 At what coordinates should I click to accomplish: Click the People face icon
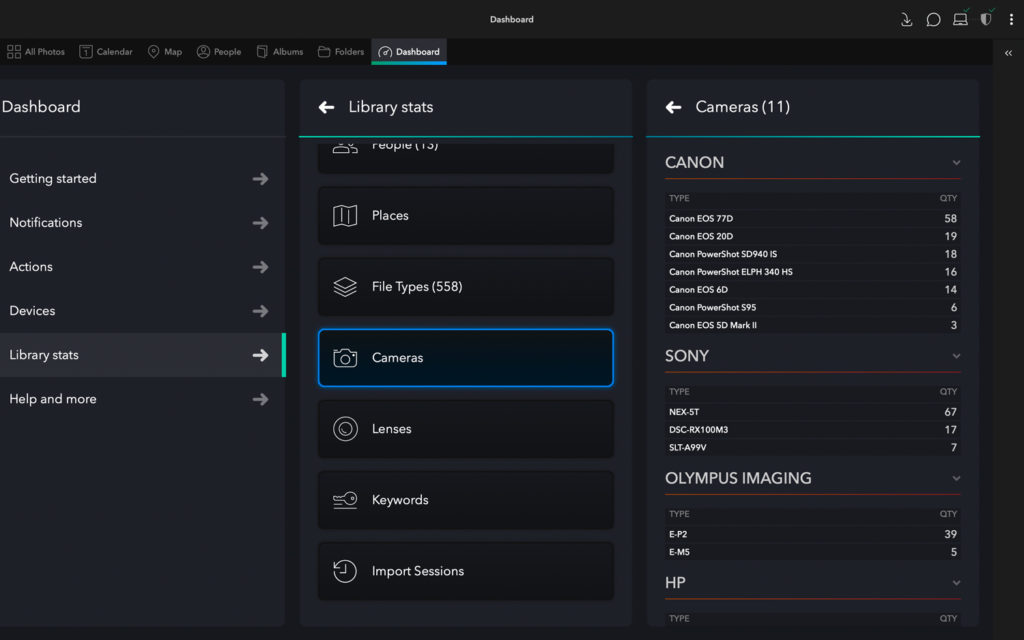point(203,52)
